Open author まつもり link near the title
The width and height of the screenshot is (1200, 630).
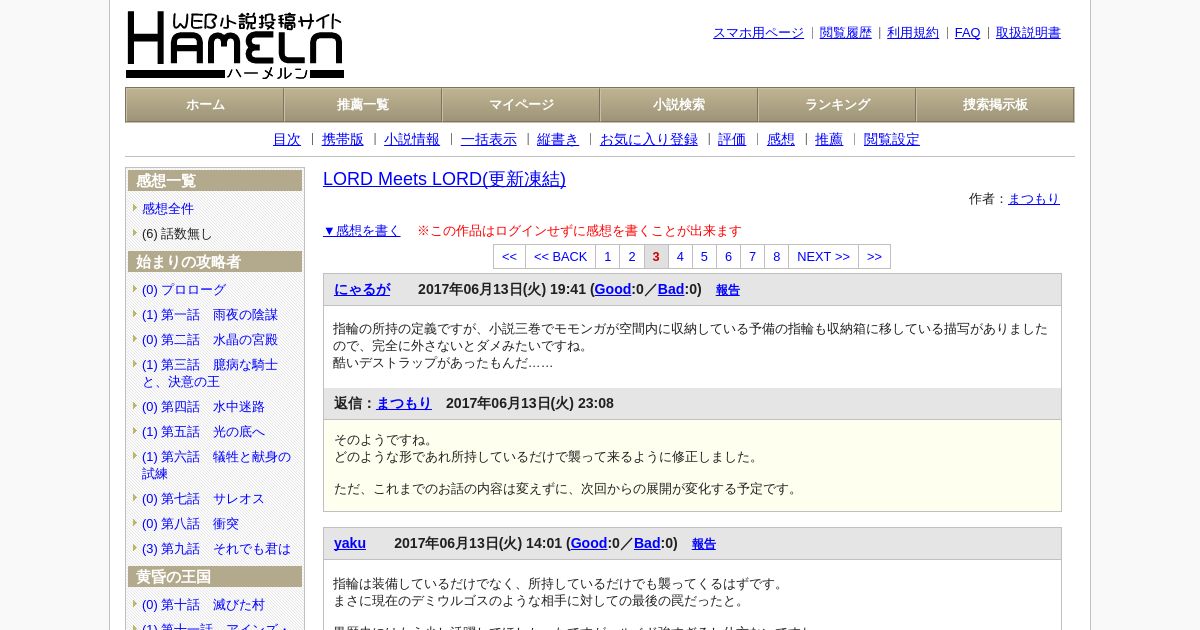1034,199
